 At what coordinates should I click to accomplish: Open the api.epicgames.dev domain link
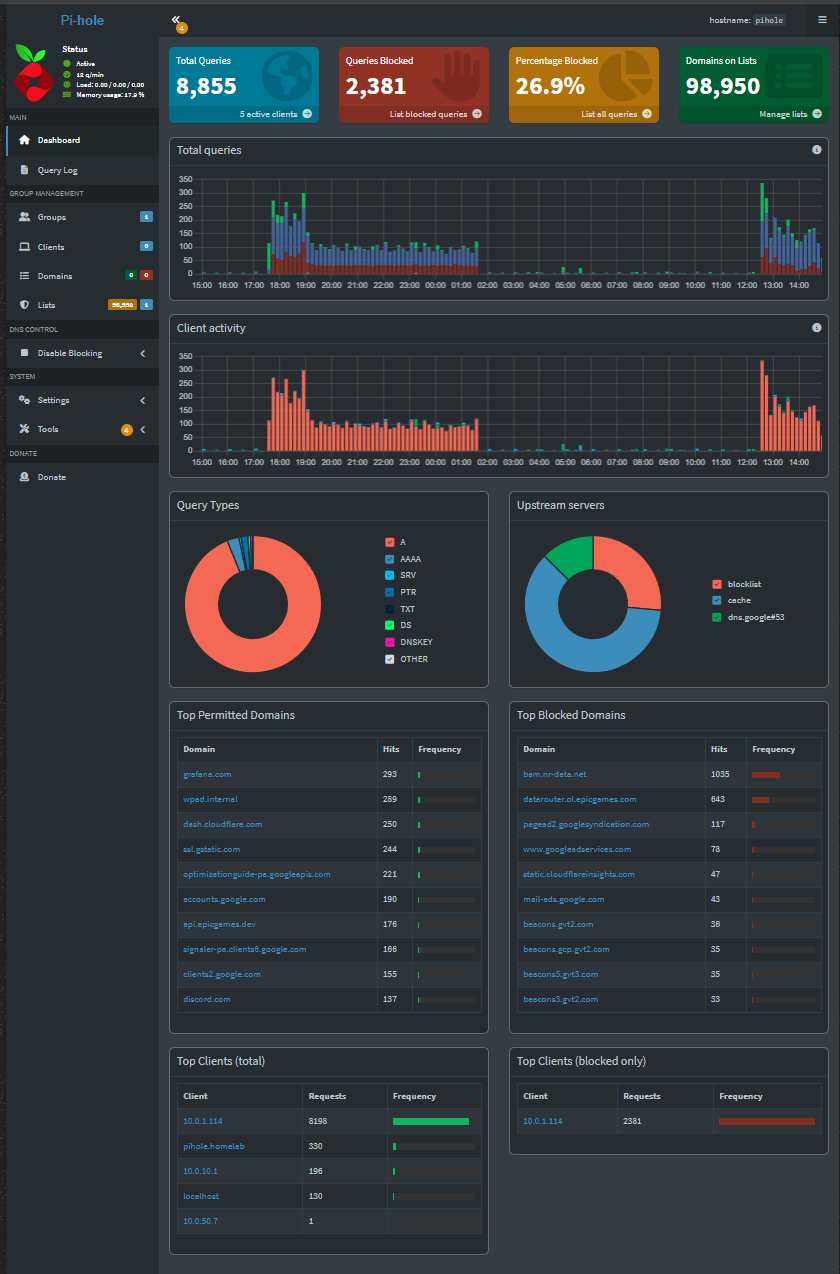point(219,924)
